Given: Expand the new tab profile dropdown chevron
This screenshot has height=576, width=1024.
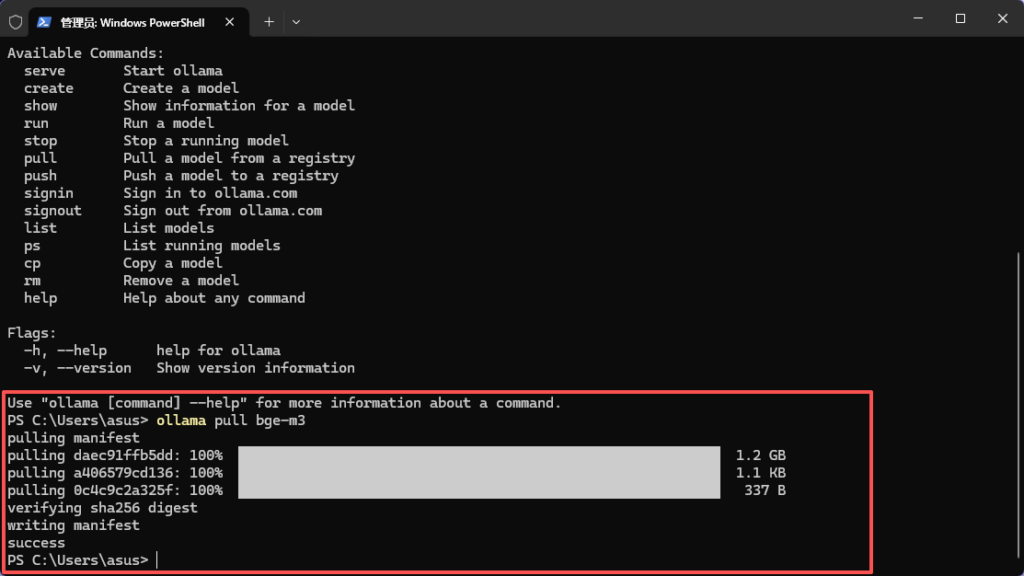Looking at the screenshot, I should tap(296, 21).
